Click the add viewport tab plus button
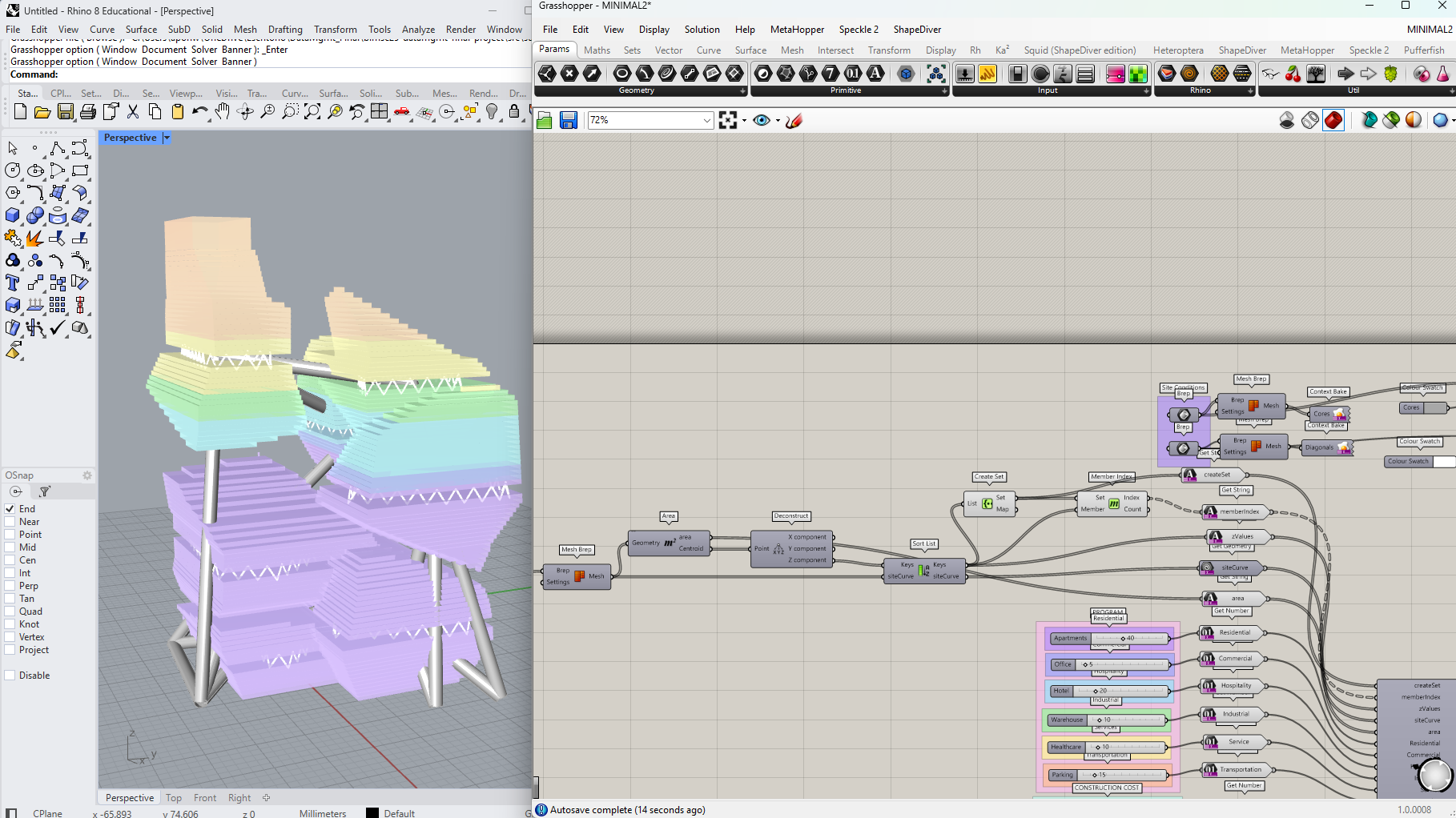Viewport: 1456px width, 818px height. pyautogui.click(x=266, y=798)
